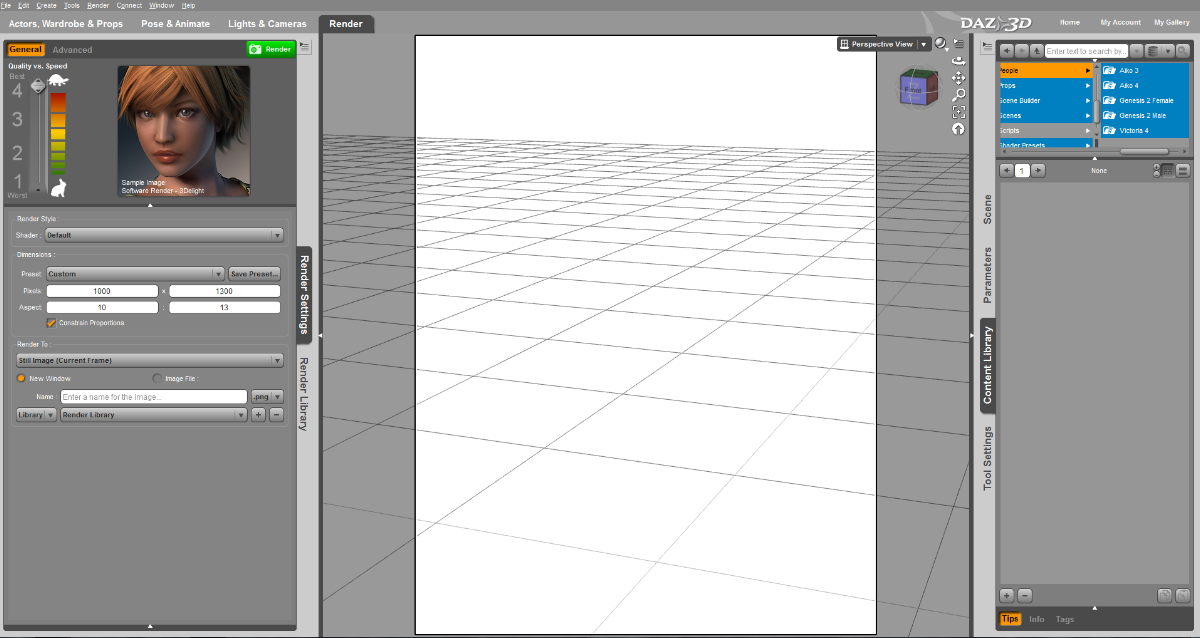Open the Still Image (Current Frame) dropdown
The height and width of the screenshot is (638, 1200).
click(x=150, y=360)
